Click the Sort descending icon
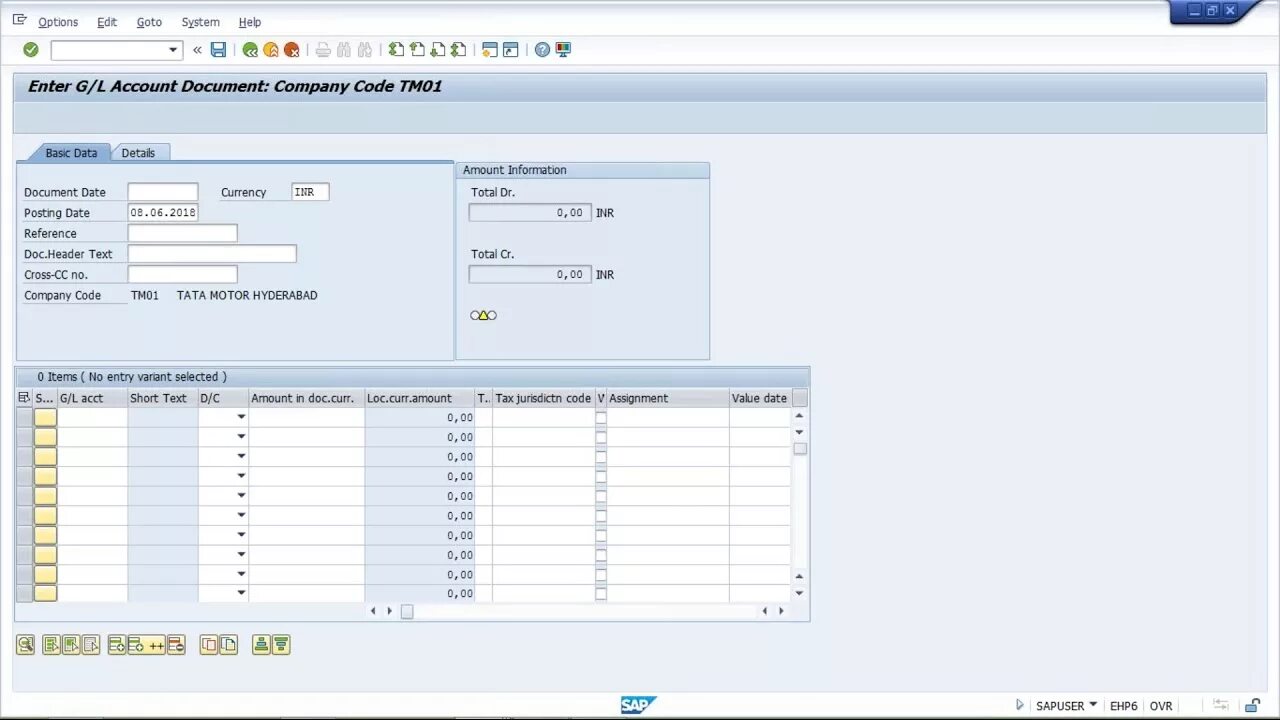 [281, 645]
